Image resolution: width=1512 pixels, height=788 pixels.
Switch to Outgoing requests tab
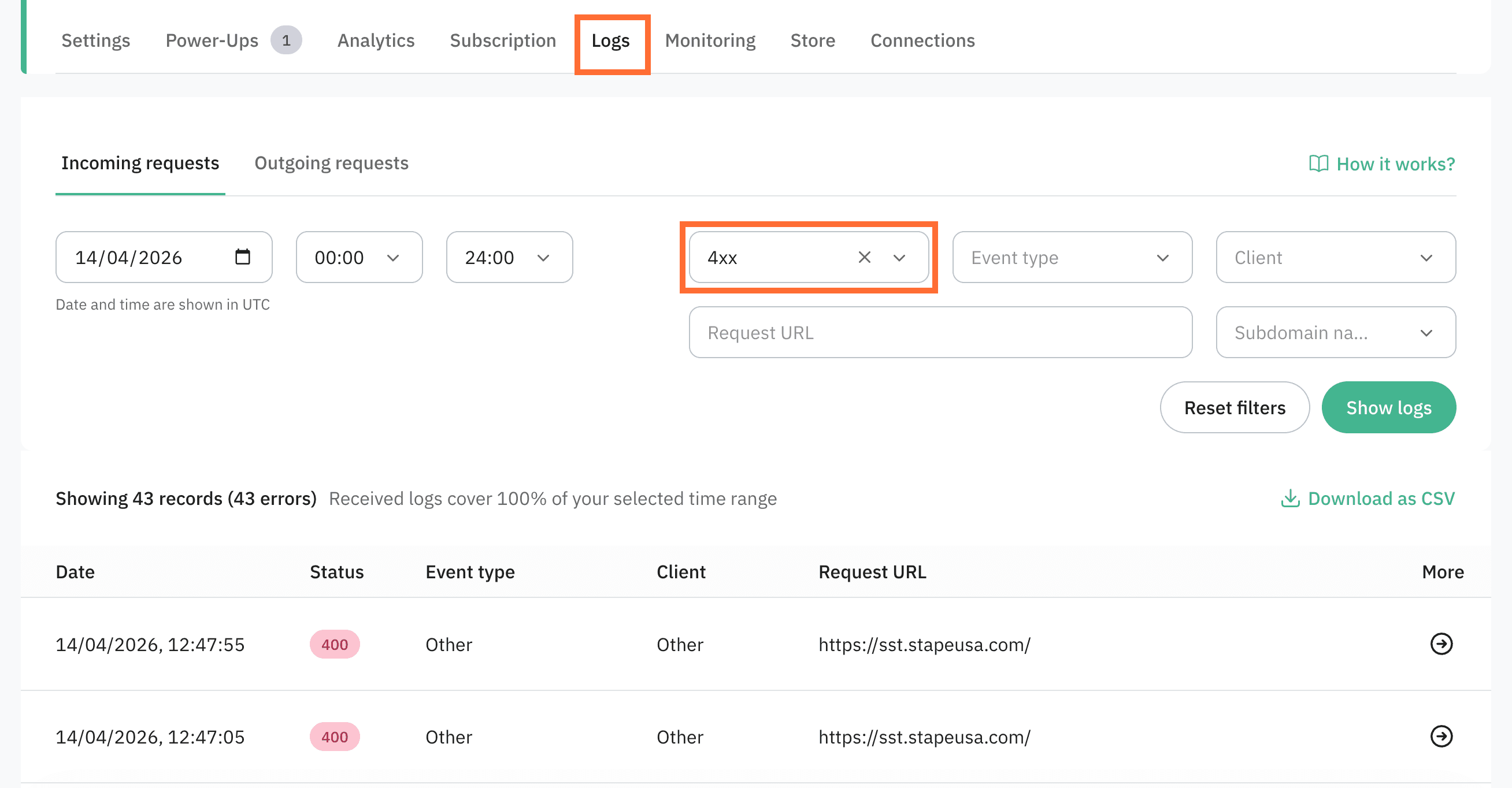(x=331, y=163)
